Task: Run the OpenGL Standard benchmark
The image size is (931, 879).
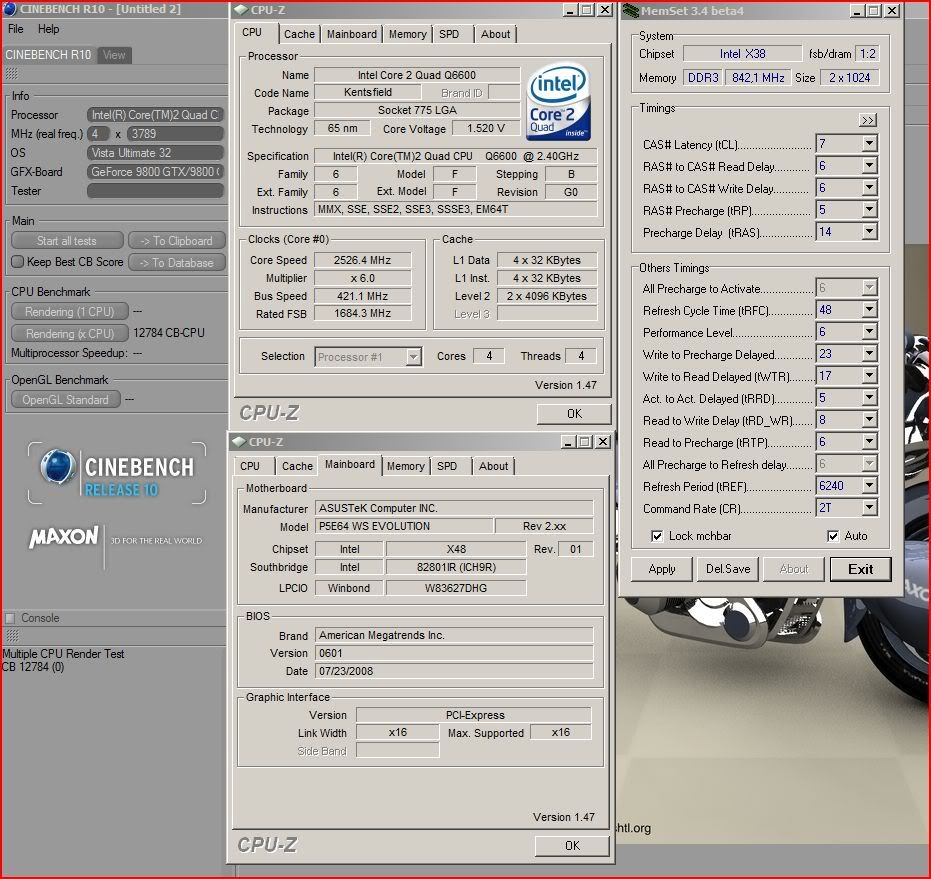Action: click(65, 400)
